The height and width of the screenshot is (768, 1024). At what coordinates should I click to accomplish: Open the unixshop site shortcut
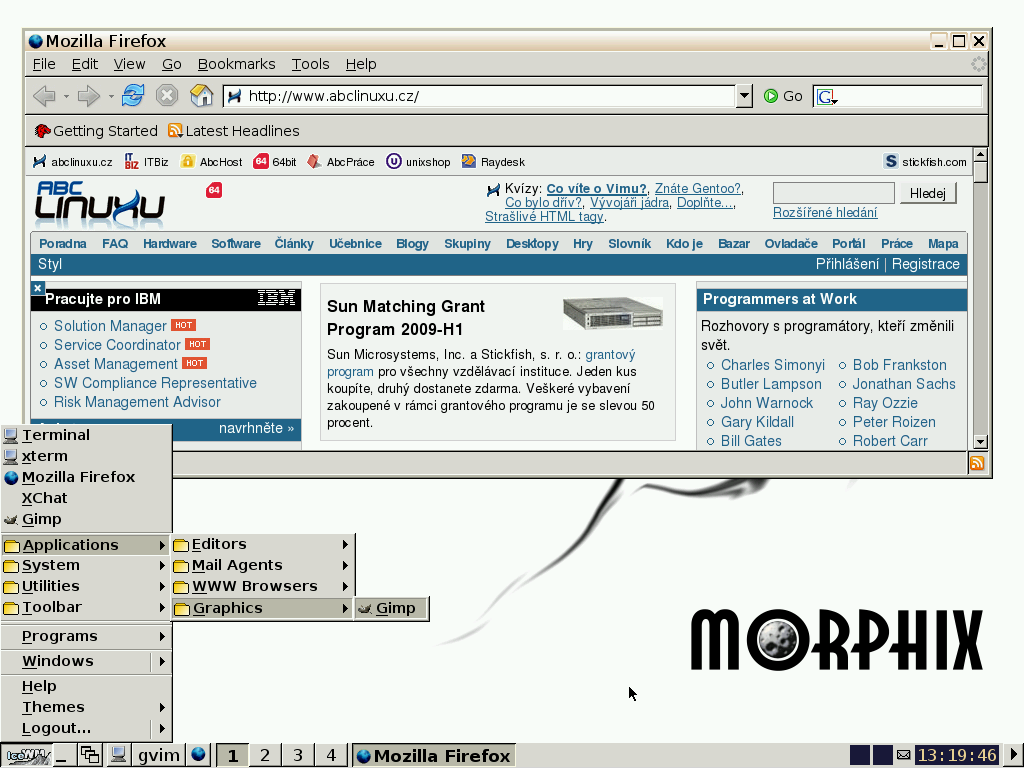coord(418,162)
